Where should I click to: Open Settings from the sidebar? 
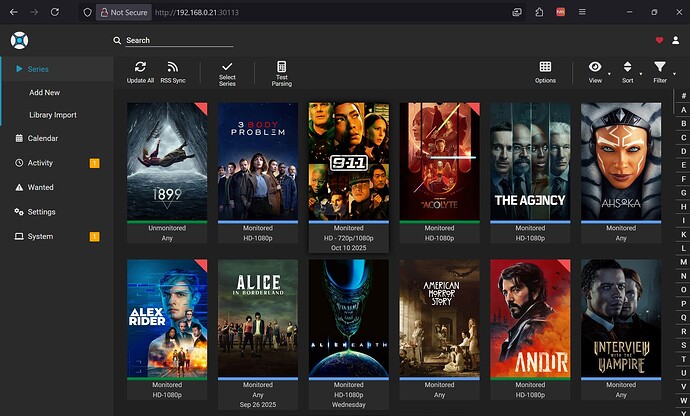[x=41, y=212]
